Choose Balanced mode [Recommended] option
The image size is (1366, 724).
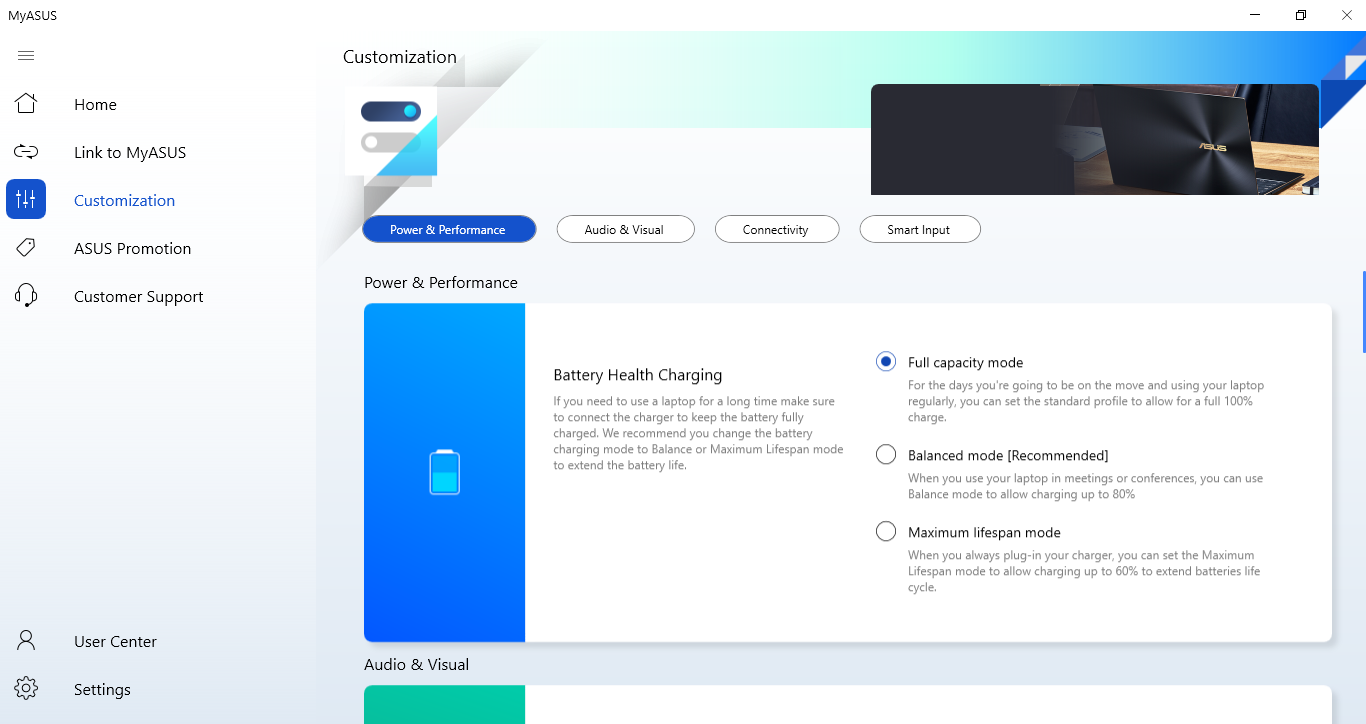886,455
